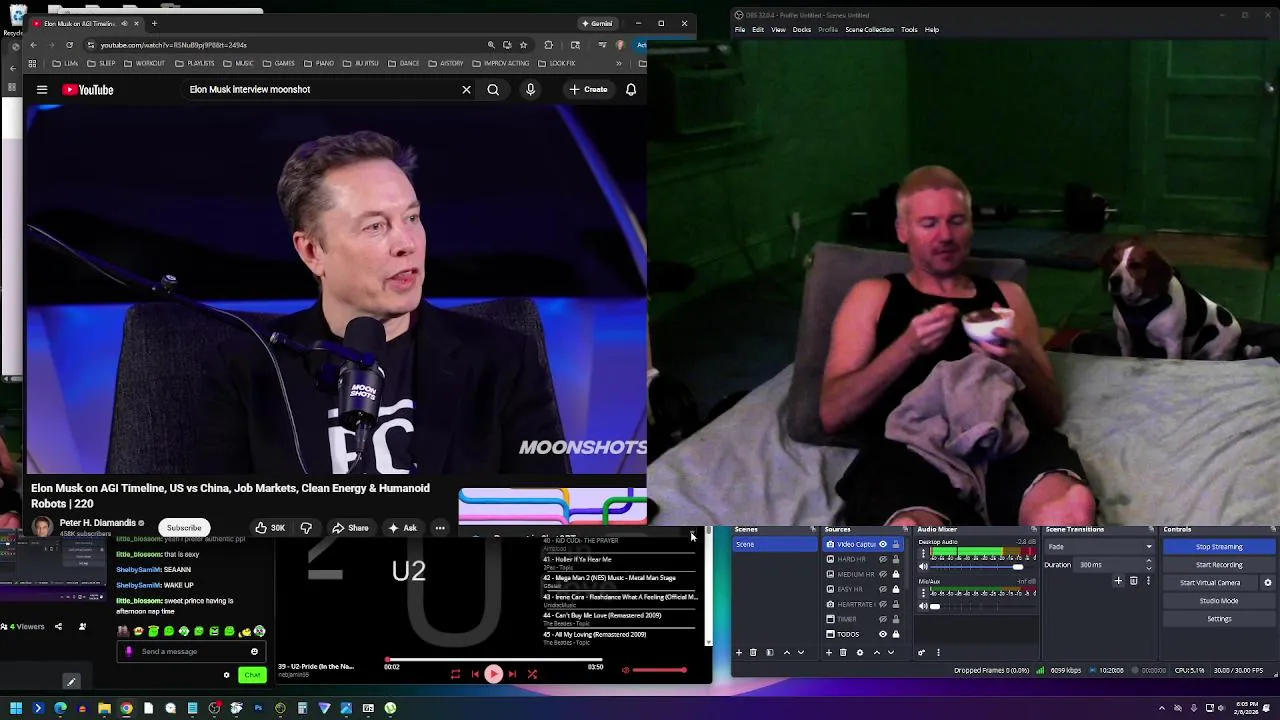
Task: Open OBS Docks menu
Action: pos(802,30)
